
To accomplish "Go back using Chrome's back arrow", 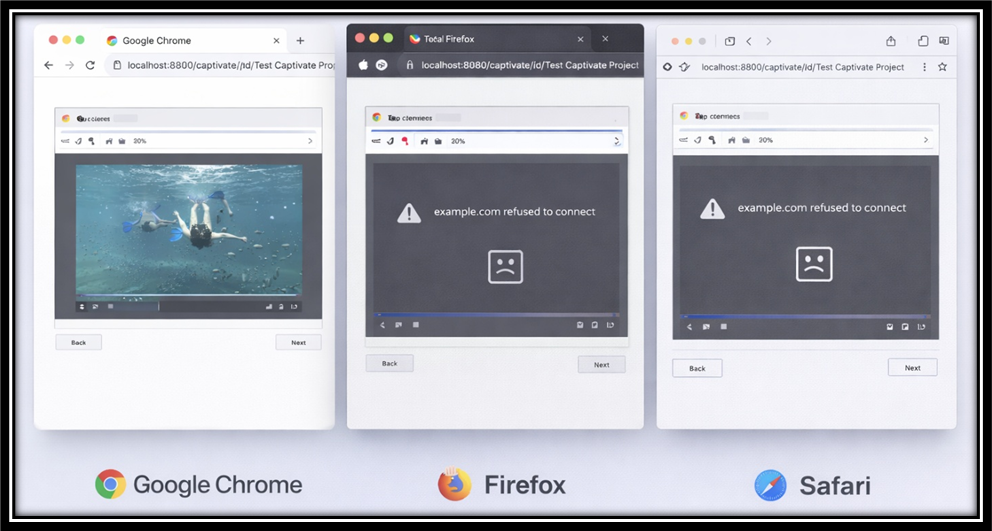I will pyautogui.click(x=48, y=65).
